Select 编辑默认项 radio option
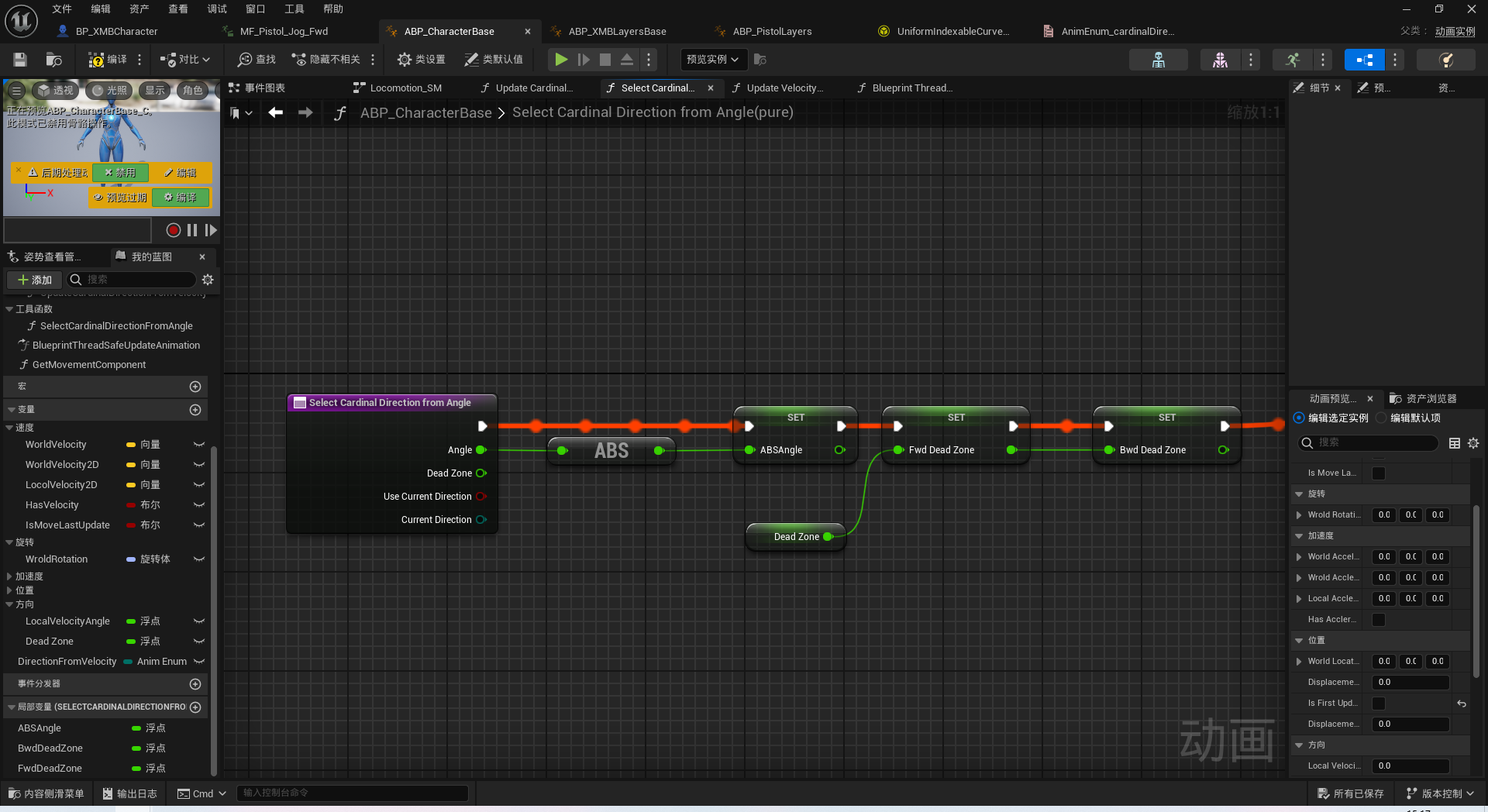Screen dimensions: 1488x812 click(1381, 418)
